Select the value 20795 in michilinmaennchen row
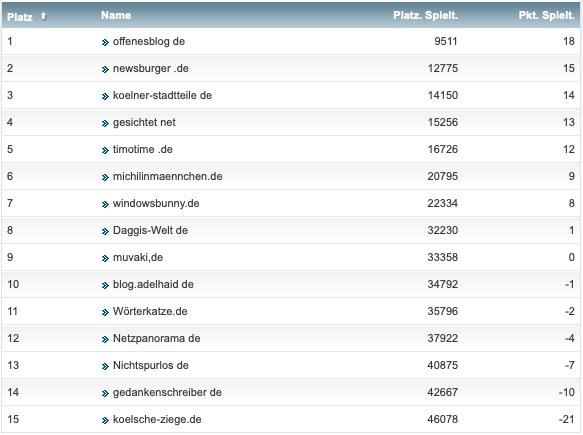The width and height of the screenshot is (583, 435). coord(442,176)
